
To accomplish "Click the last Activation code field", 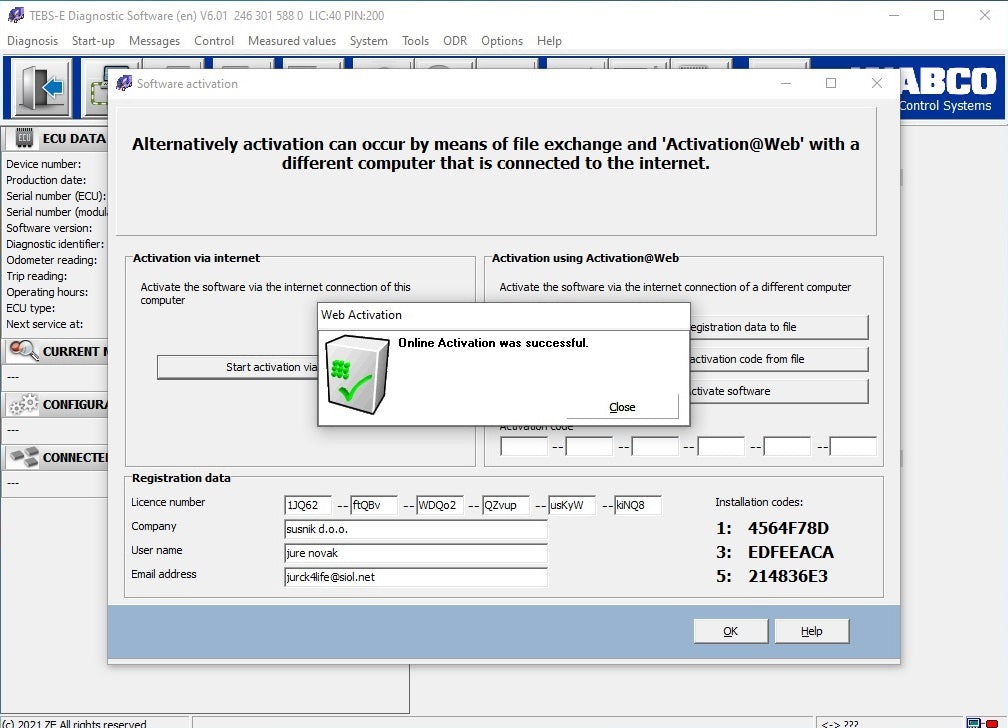I will 853,446.
